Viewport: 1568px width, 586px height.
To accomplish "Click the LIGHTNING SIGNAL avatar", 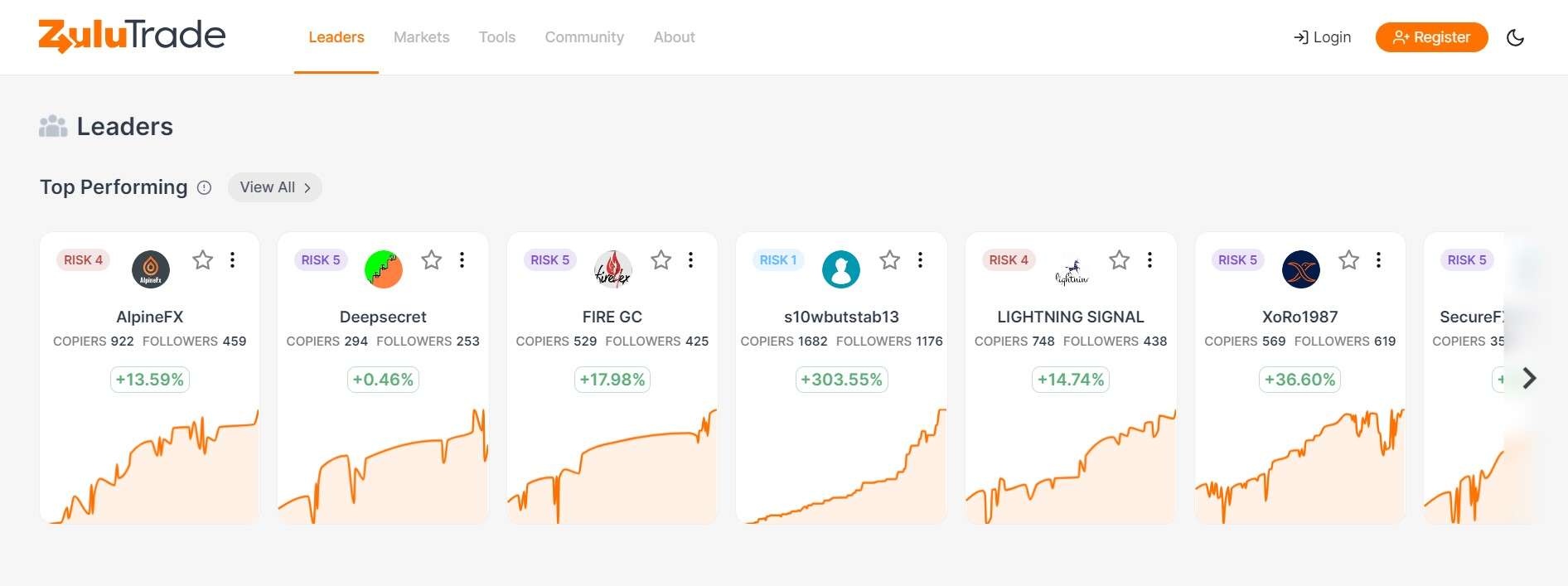I will [1072, 269].
